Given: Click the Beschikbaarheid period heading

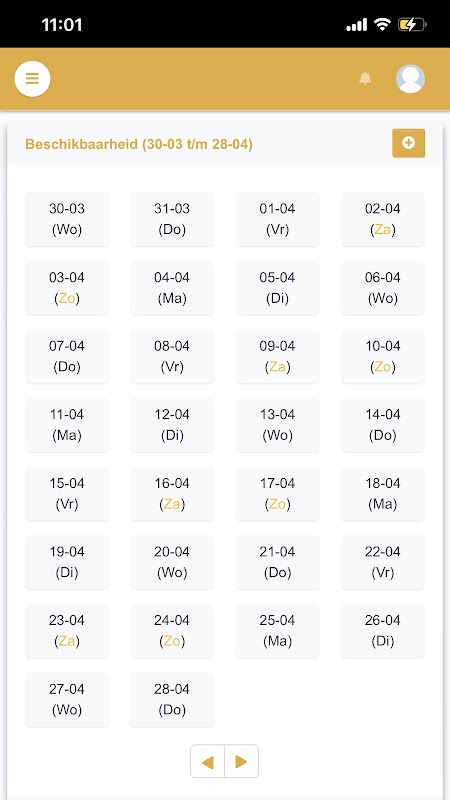Looking at the screenshot, I should [x=139, y=144].
